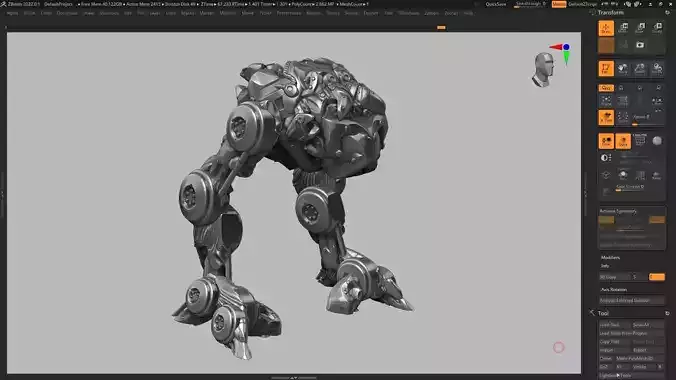Select the Move mode icon in Transform

pos(623,28)
